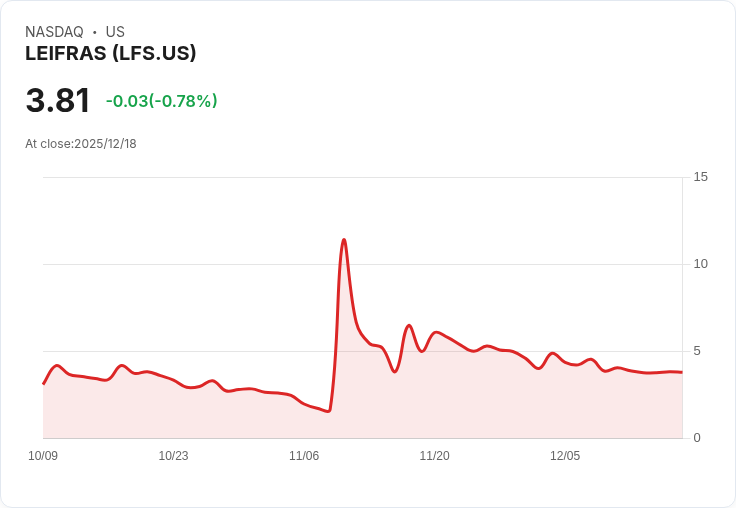Select the 12/05 date on the time axis

(565, 456)
